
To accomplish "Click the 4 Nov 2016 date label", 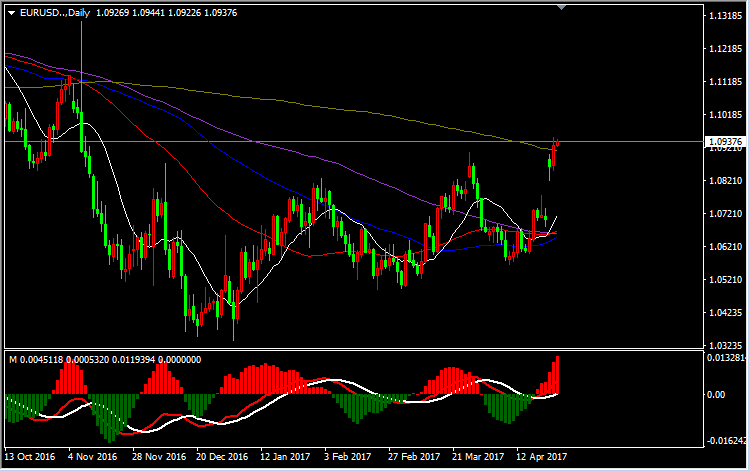I will 92,457.
